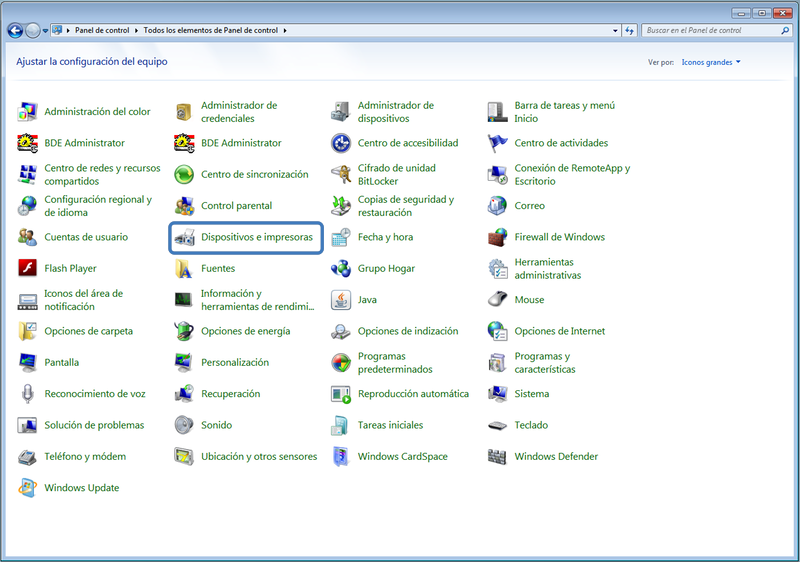Open the Teléfono y módem icon
Image resolution: width=800 pixels, height=562 pixels.
28,457
